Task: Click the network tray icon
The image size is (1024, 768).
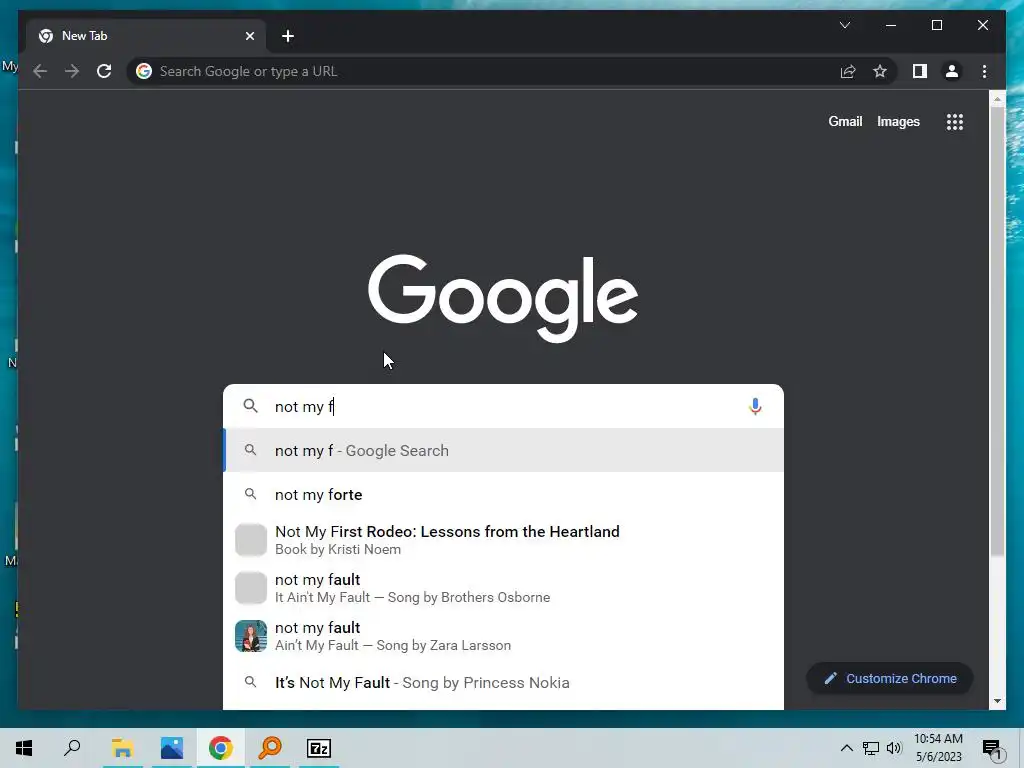Action: [x=871, y=748]
